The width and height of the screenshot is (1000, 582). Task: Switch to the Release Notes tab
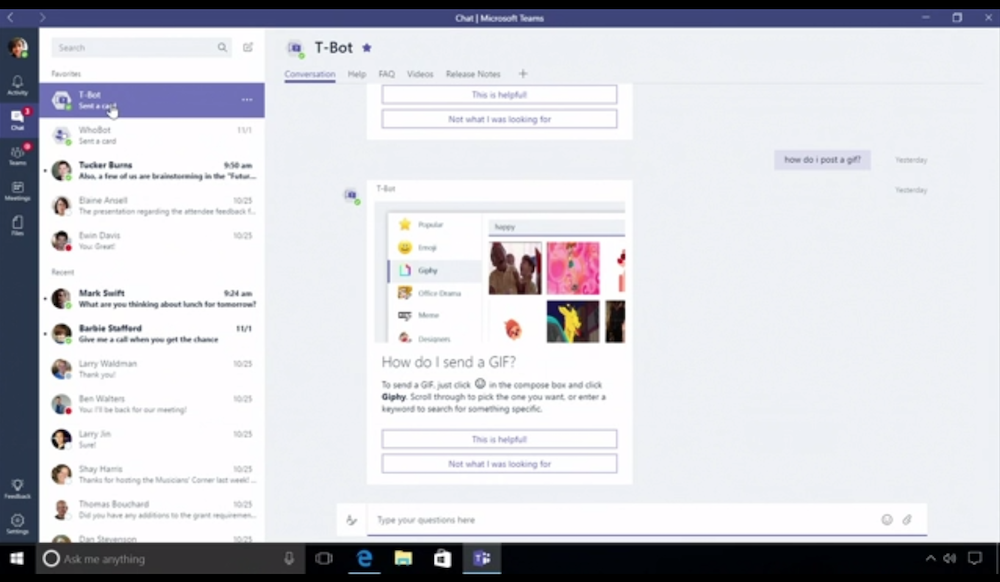click(473, 74)
